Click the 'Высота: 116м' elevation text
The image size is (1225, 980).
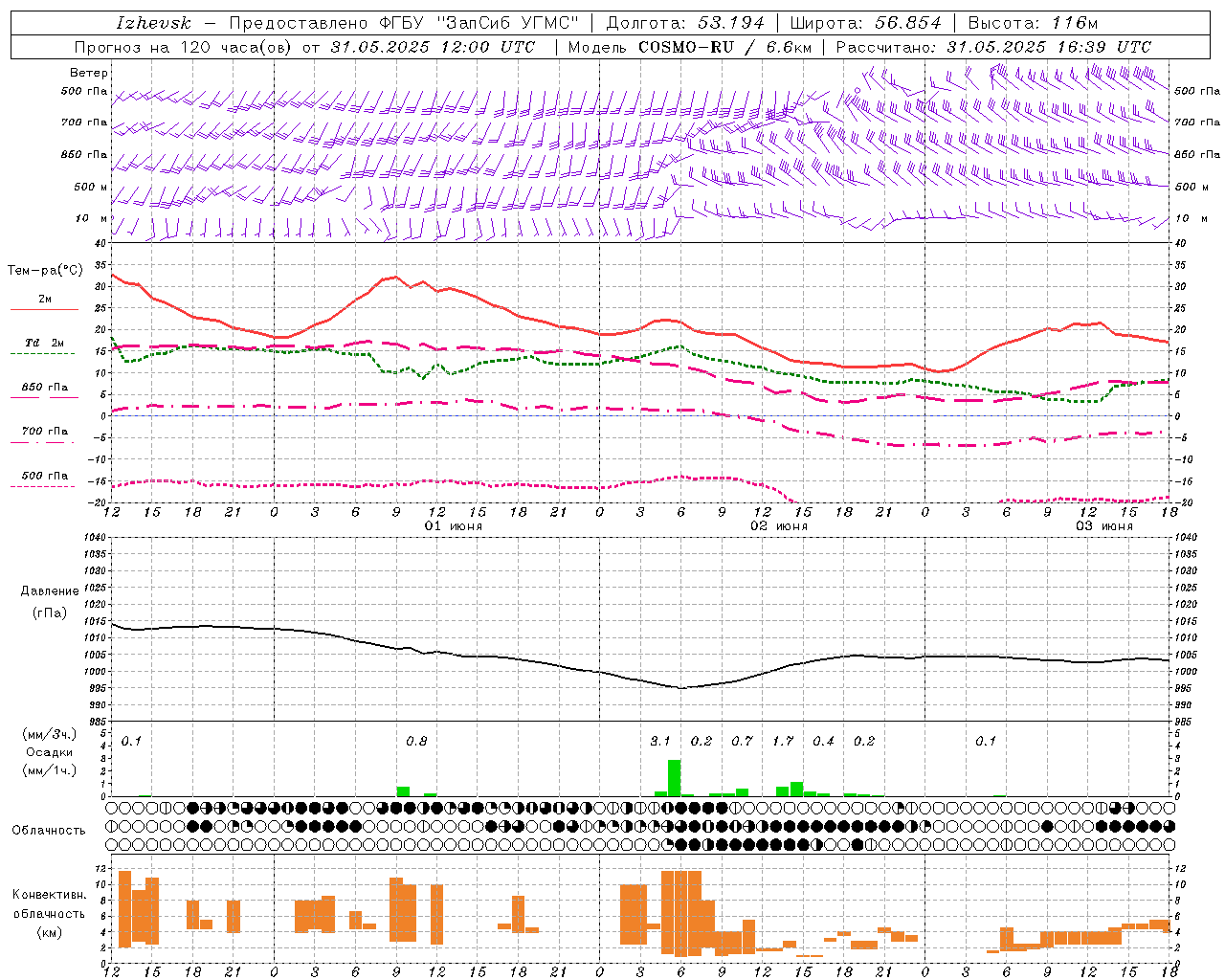(1033, 23)
